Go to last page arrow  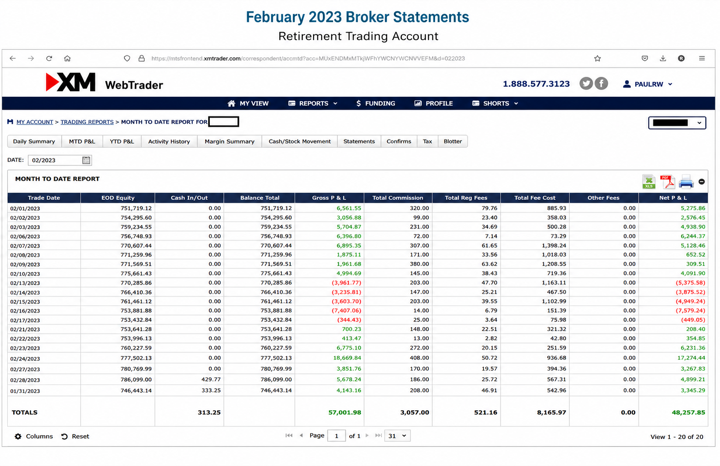pos(378,435)
